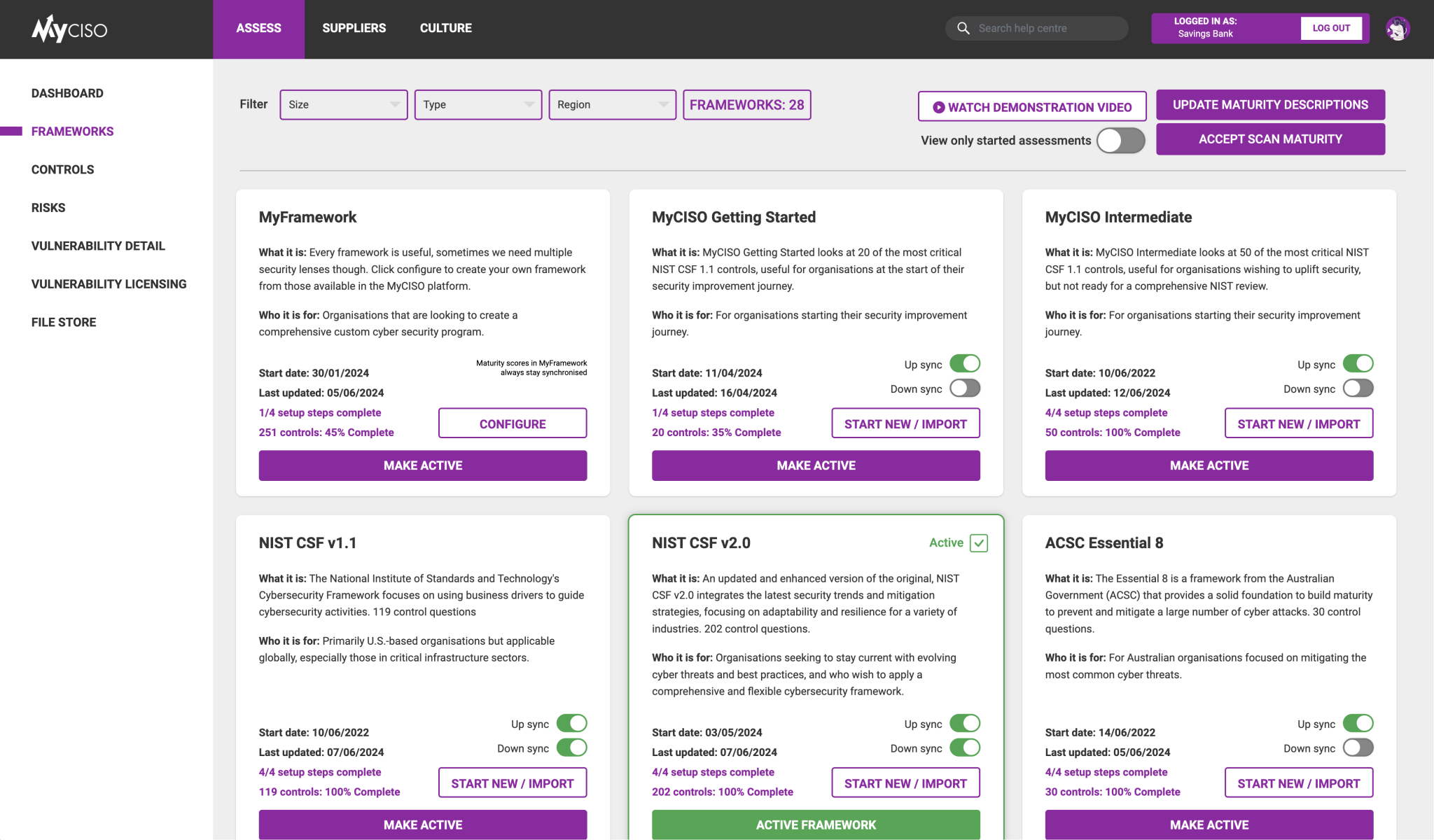1434x840 pixels.
Task: Toggle Up sync for MyCISO Getting Started
Action: tap(965, 364)
